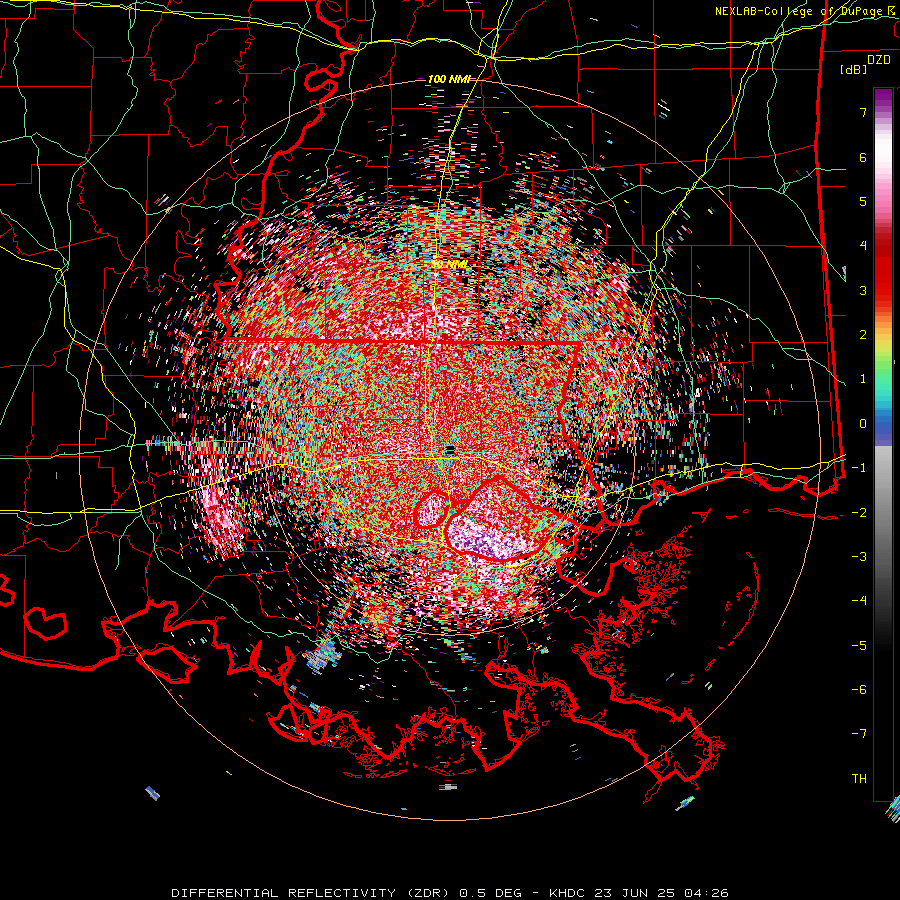Click the 50 NMI range ring label
The image size is (900, 900).
448,265
